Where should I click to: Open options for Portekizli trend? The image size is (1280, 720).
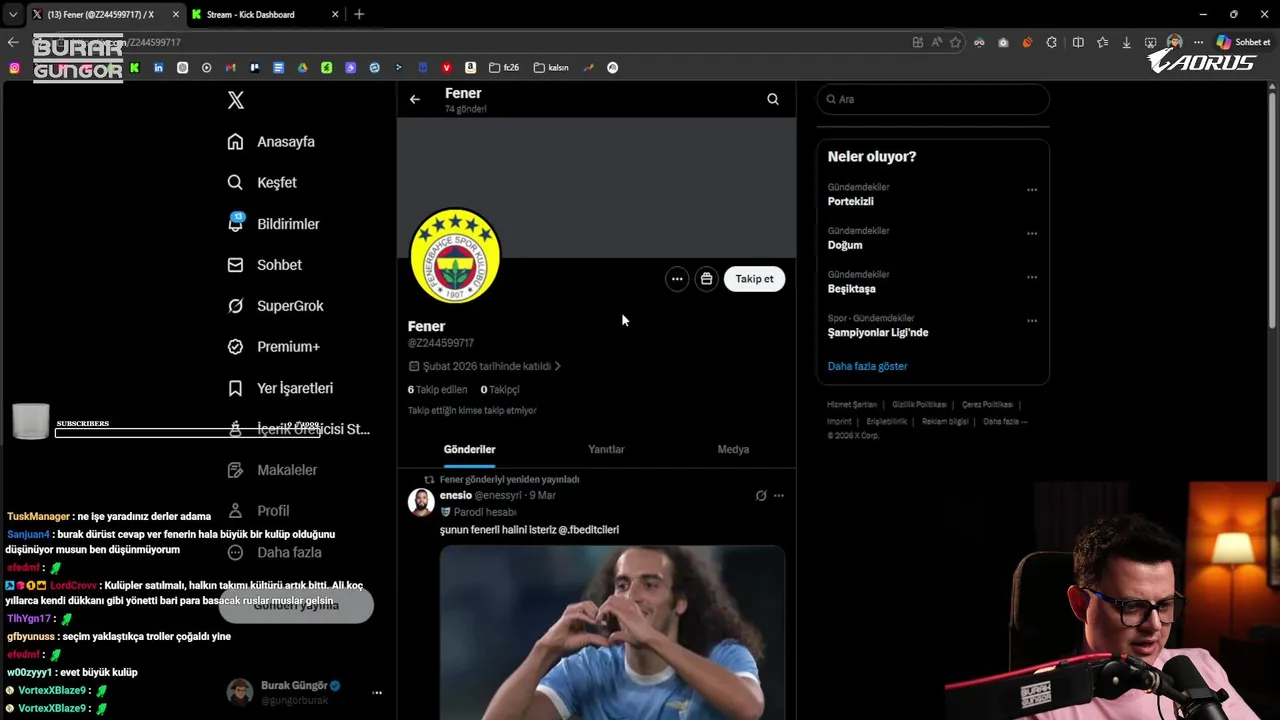pyautogui.click(x=1032, y=190)
